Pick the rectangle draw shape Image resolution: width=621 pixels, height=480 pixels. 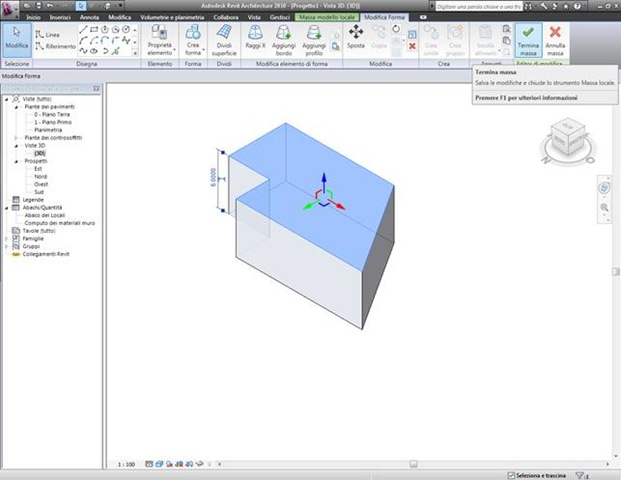(x=94, y=30)
